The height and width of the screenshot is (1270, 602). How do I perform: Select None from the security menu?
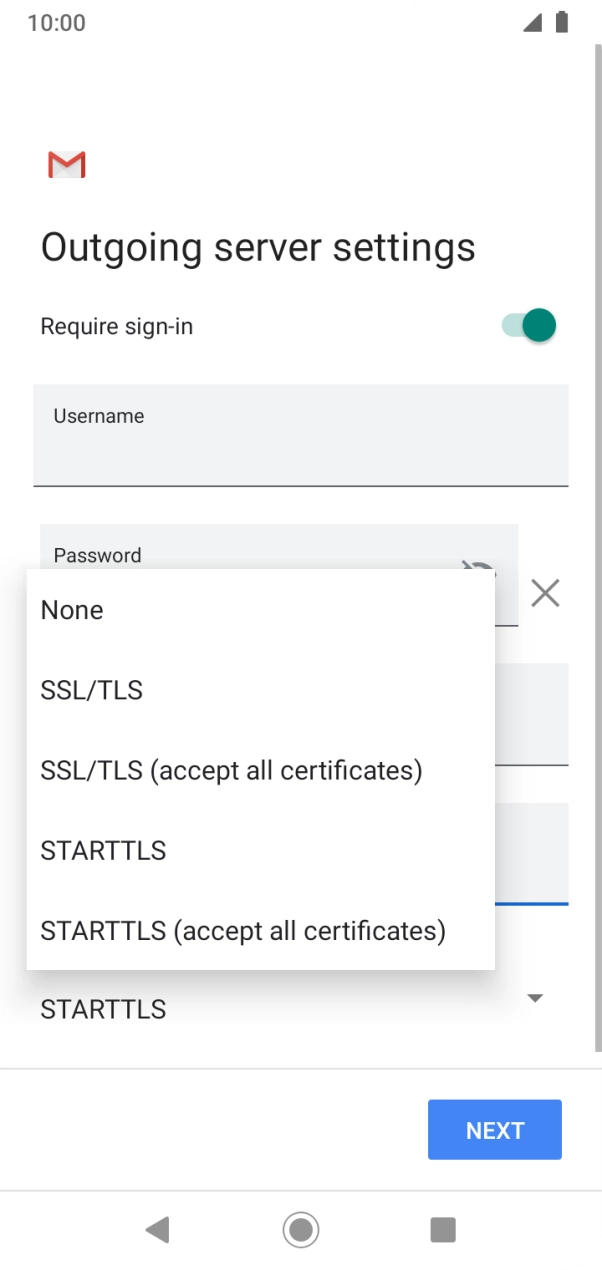coord(71,610)
